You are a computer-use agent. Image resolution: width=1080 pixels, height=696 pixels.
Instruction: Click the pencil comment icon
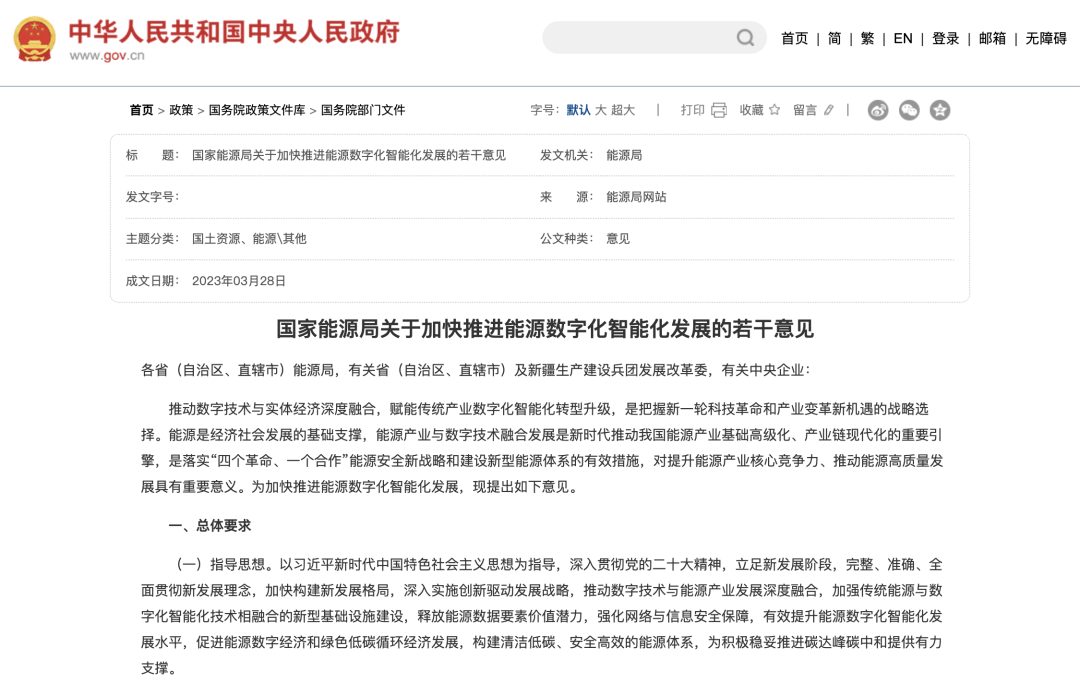tap(828, 110)
